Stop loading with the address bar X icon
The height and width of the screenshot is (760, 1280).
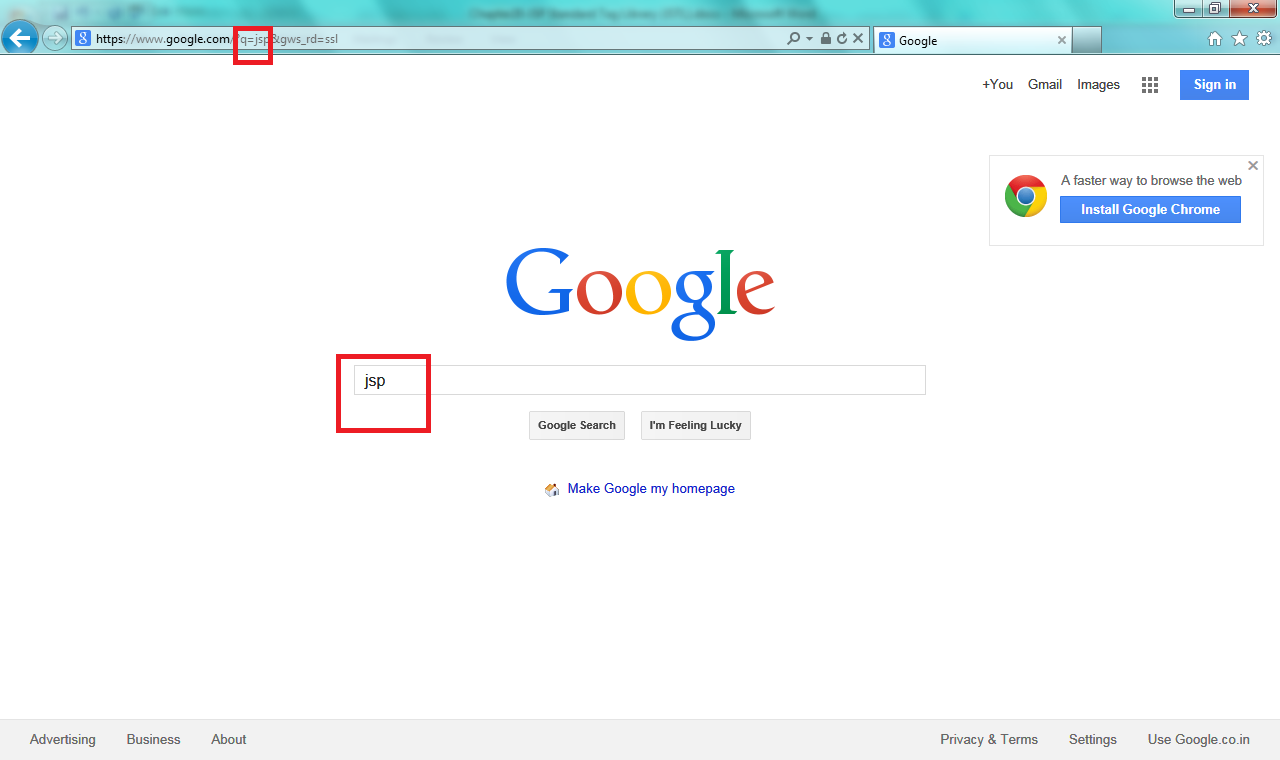[x=857, y=39]
